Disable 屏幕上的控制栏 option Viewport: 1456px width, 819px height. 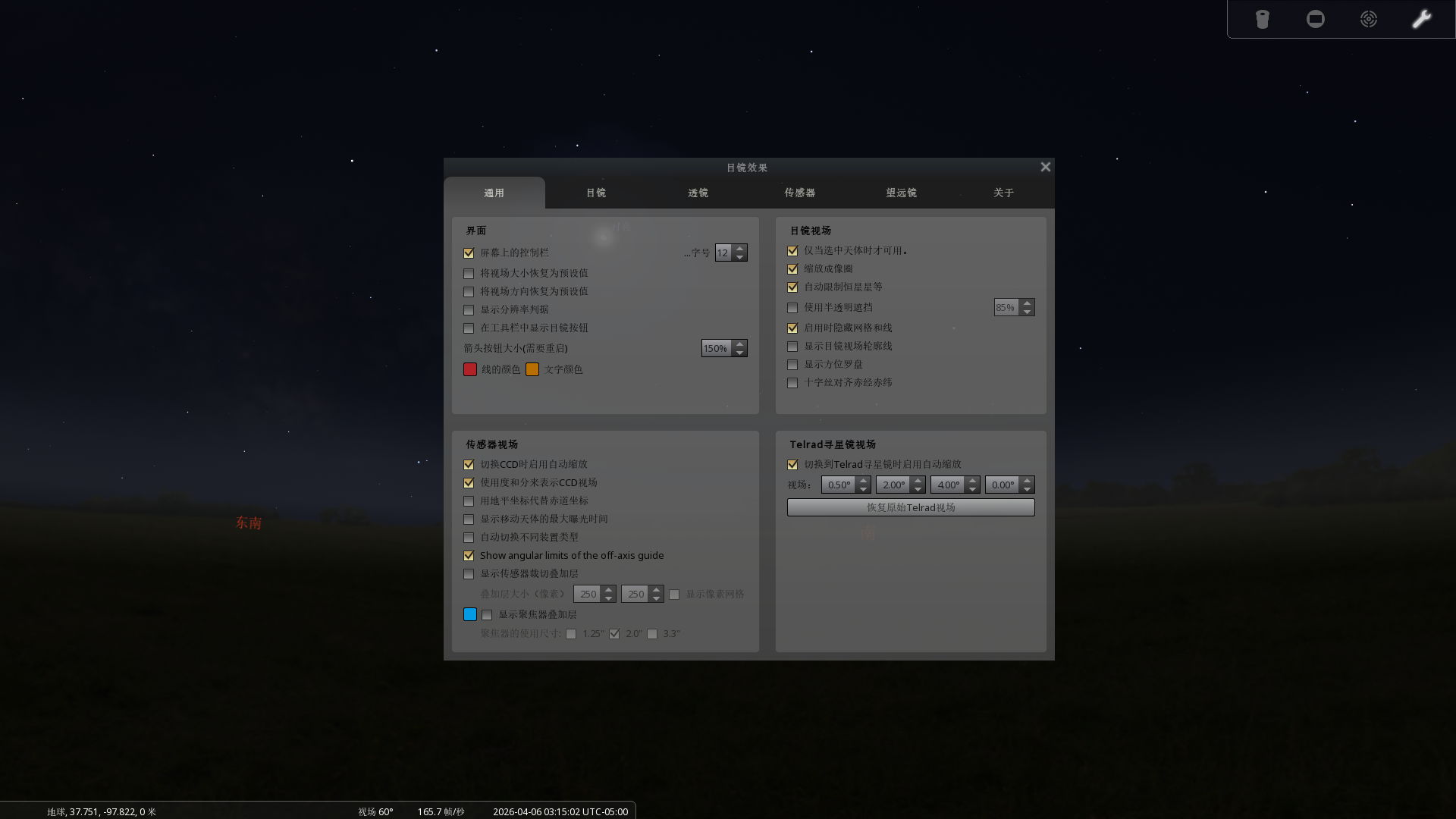[469, 253]
